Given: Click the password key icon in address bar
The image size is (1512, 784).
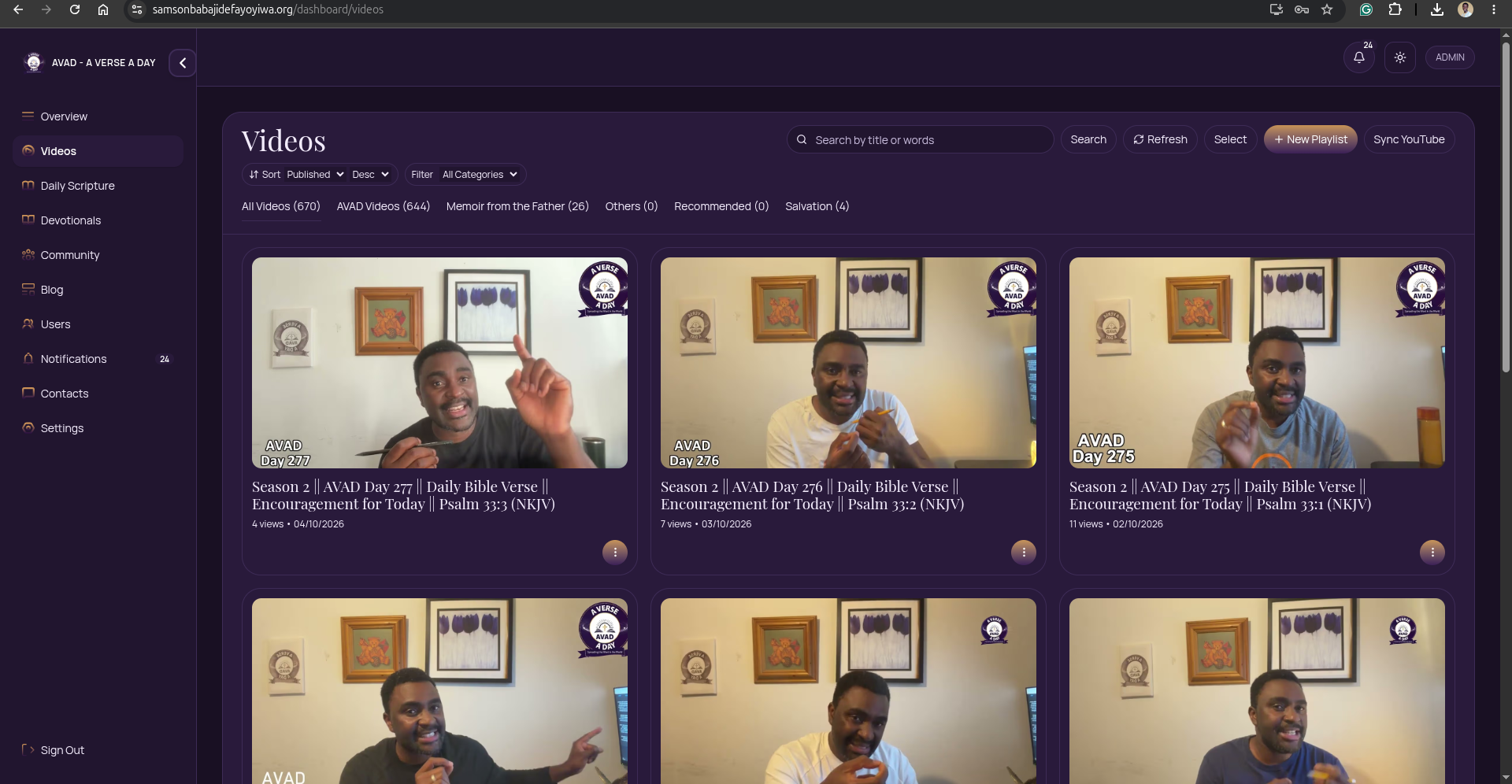Looking at the screenshot, I should coord(1302,9).
